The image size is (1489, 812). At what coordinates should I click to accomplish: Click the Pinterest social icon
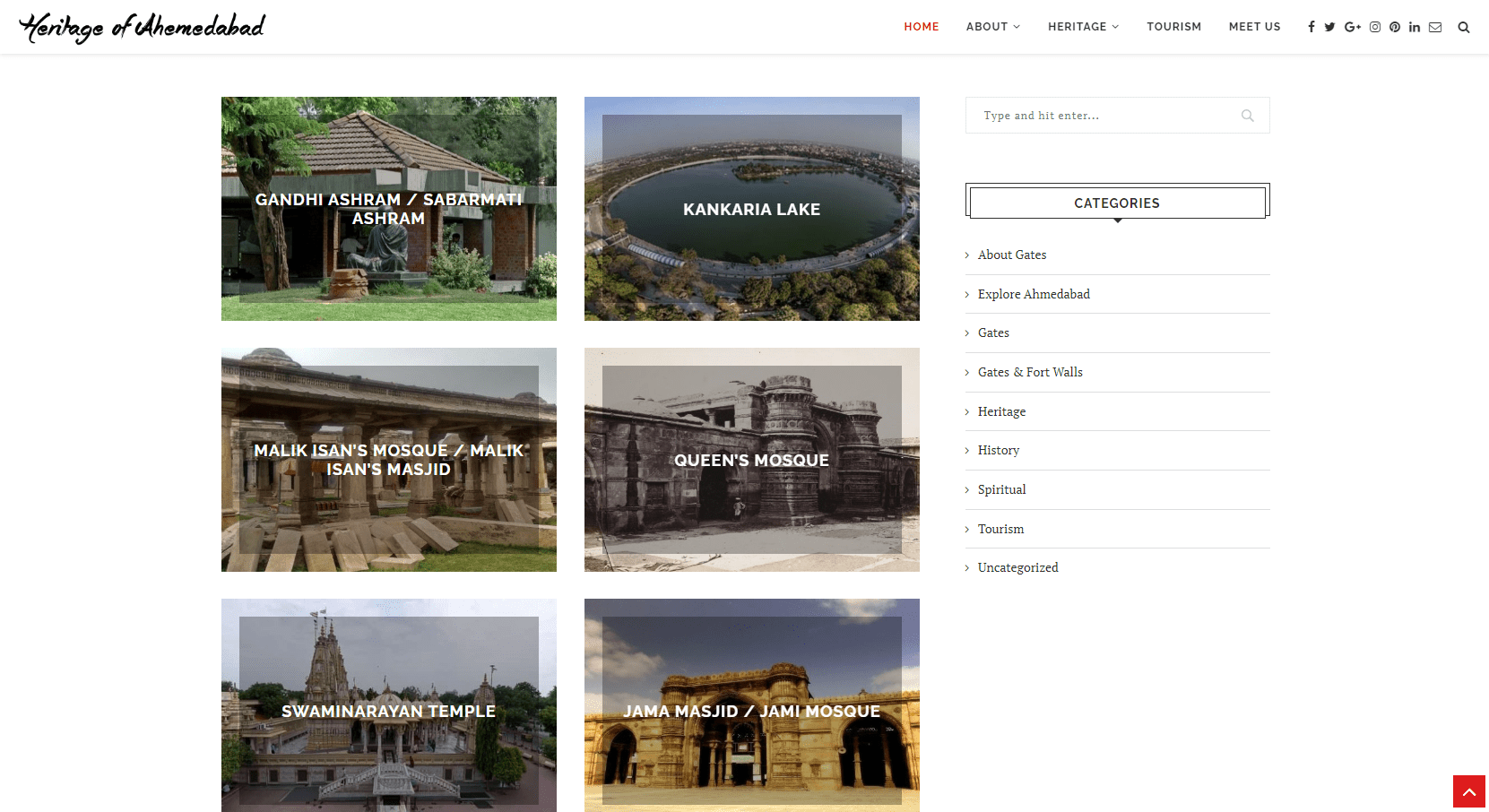tap(1395, 27)
